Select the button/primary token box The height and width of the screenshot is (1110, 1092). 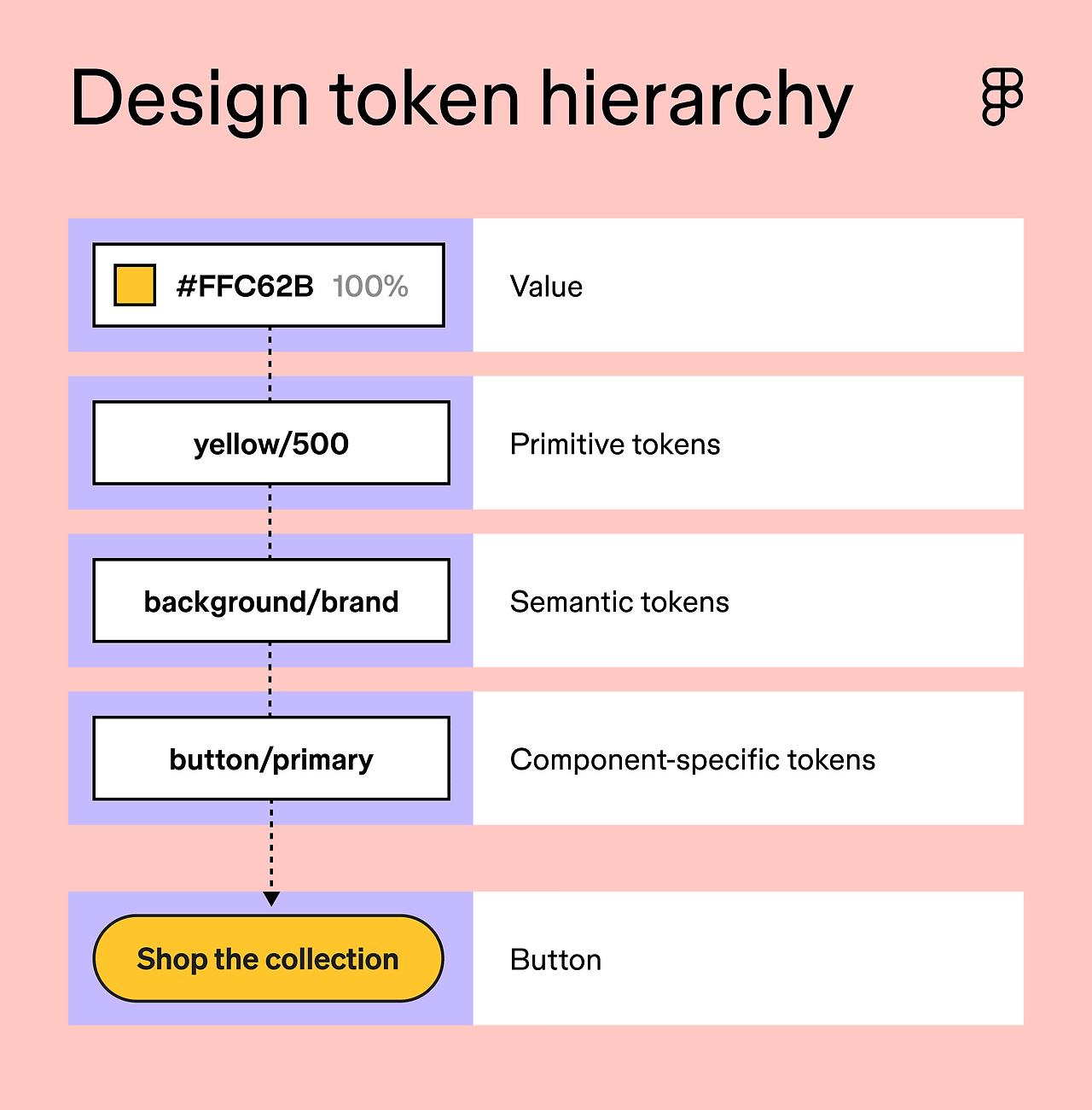(271, 758)
